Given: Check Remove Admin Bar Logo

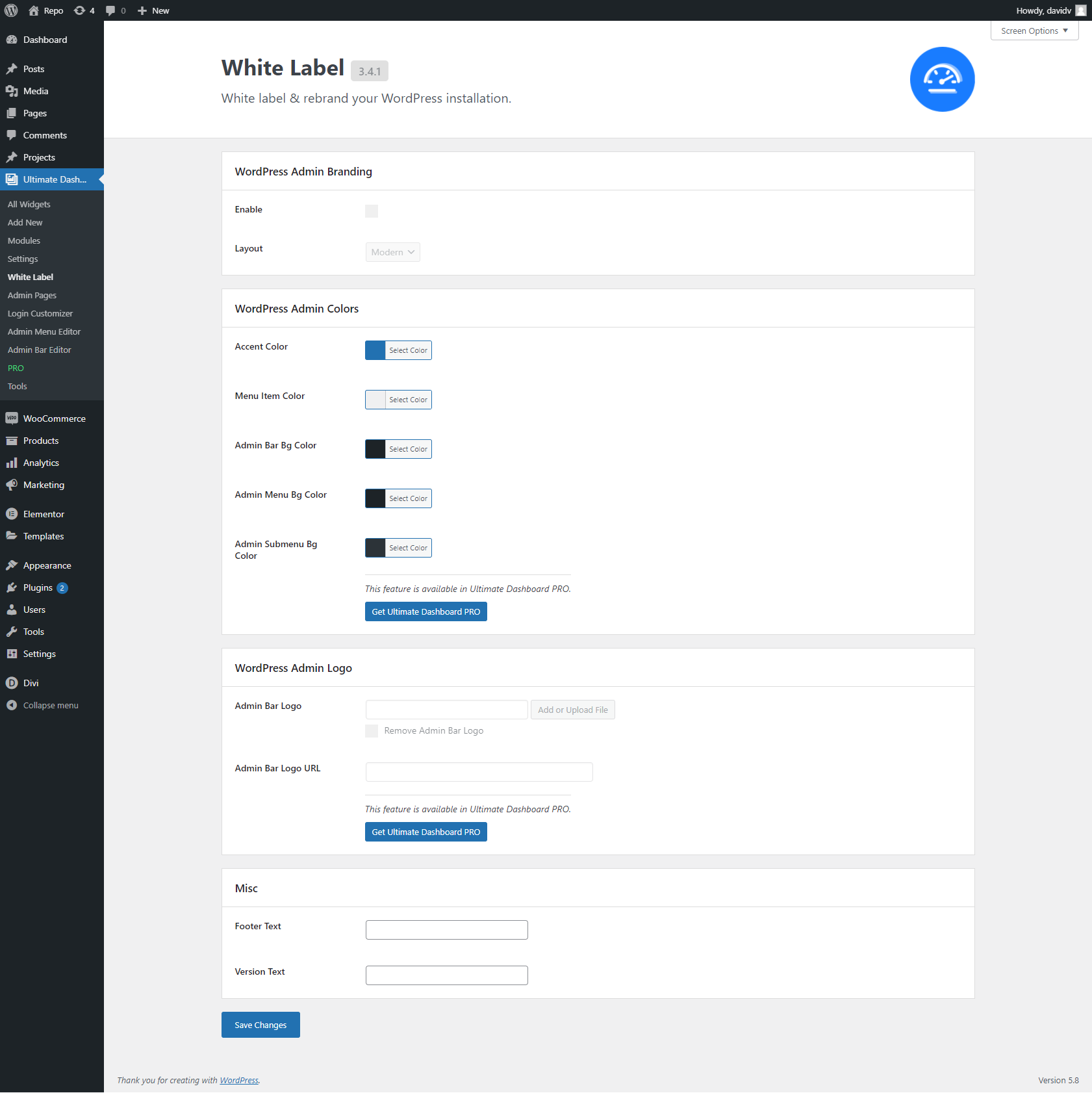Looking at the screenshot, I should 372,731.
